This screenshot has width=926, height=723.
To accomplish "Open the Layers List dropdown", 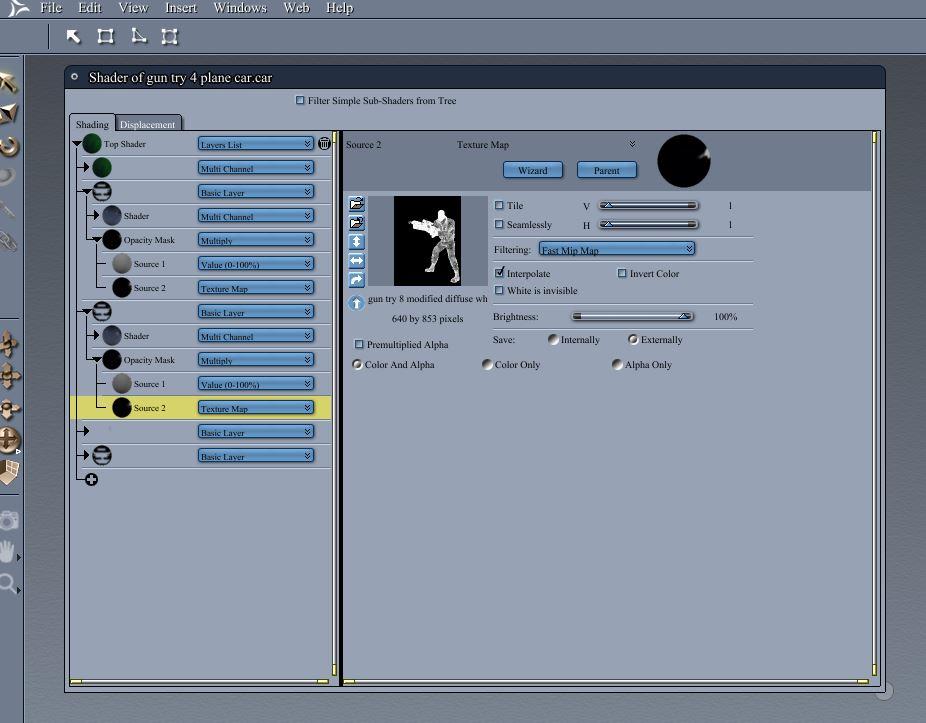I will point(255,144).
